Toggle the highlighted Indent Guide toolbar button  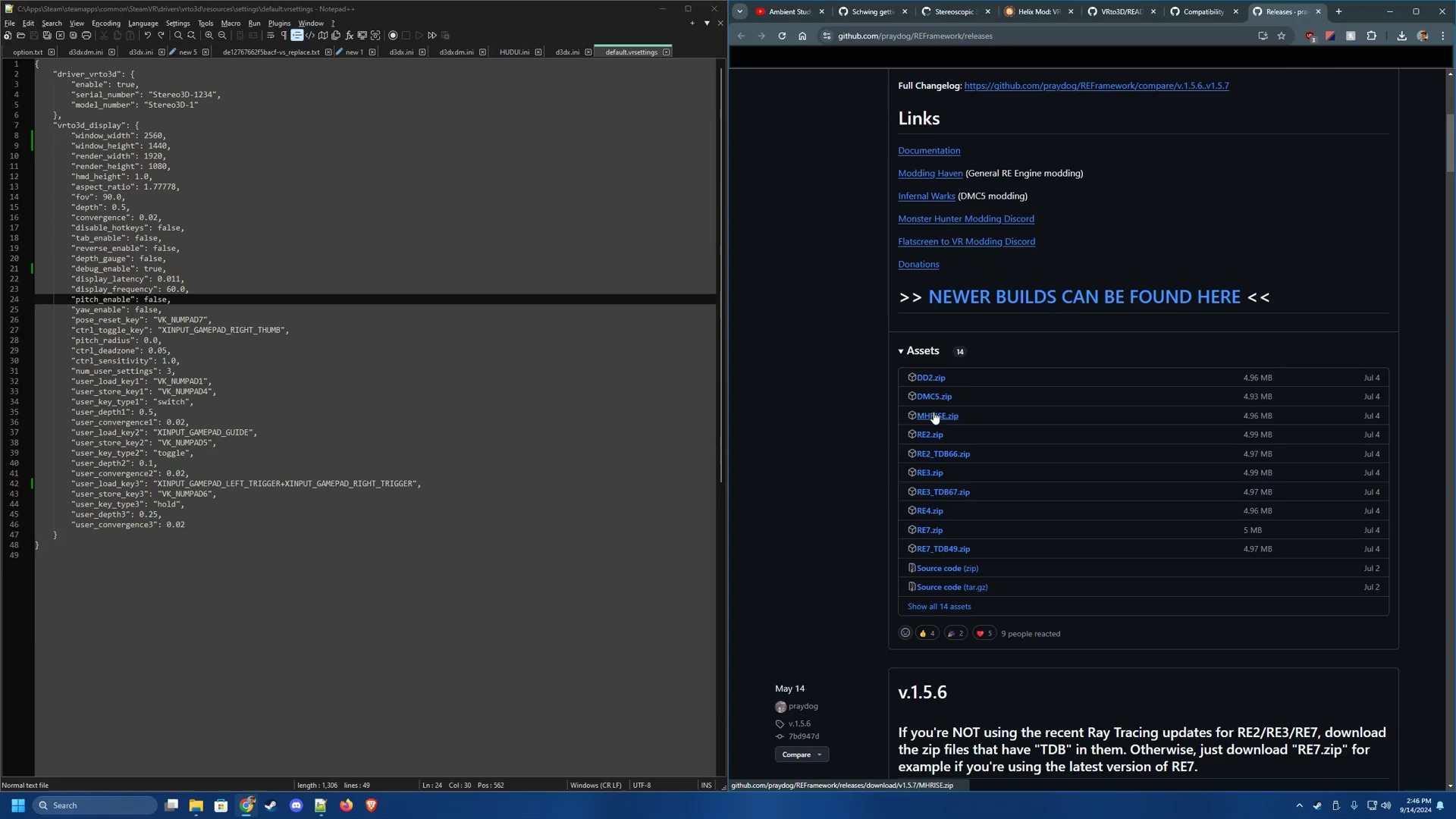(297, 36)
